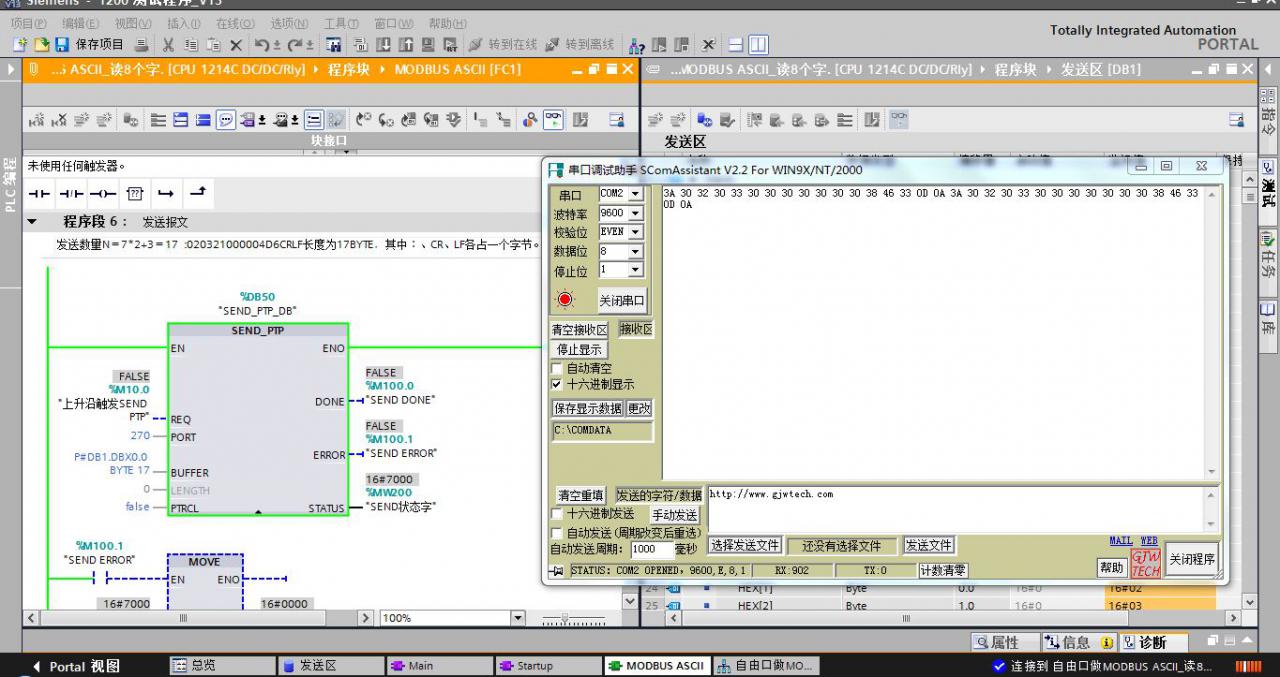Click the delete X icon in main toolbar

pyautogui.click(x=236, y=44)
